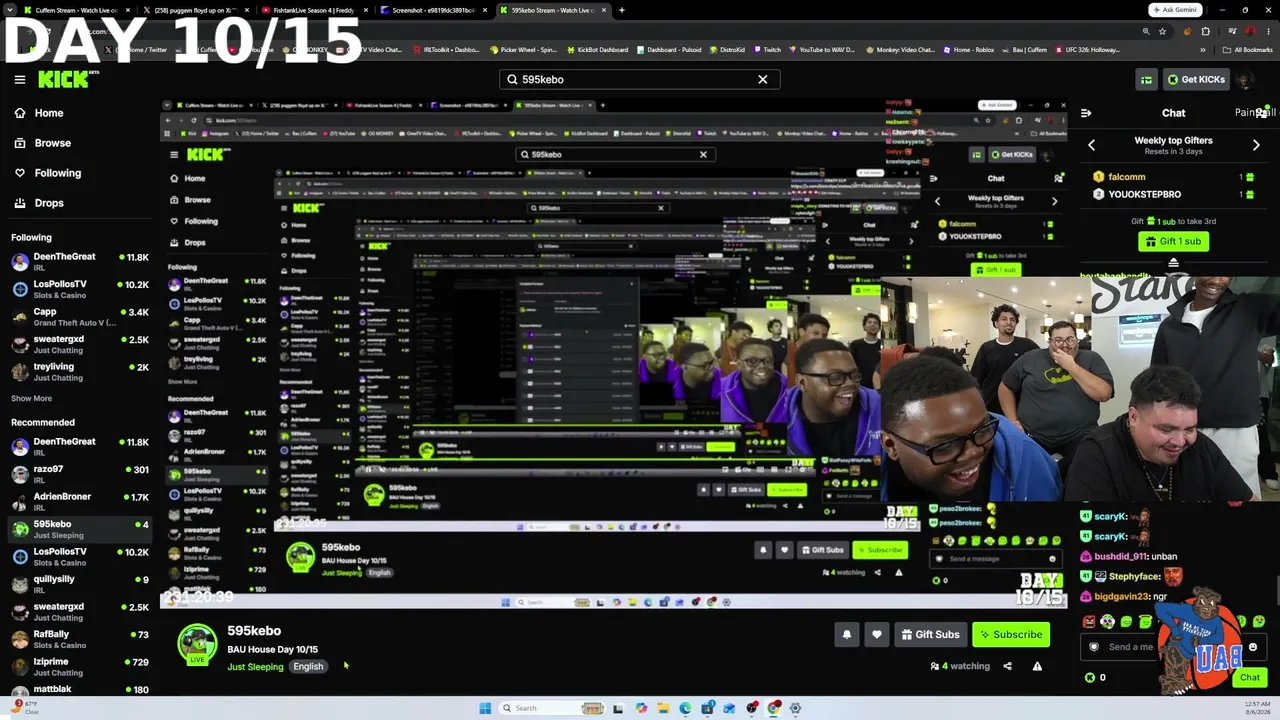
Task: Send message with green Chat button
Action: [1249, 677]
